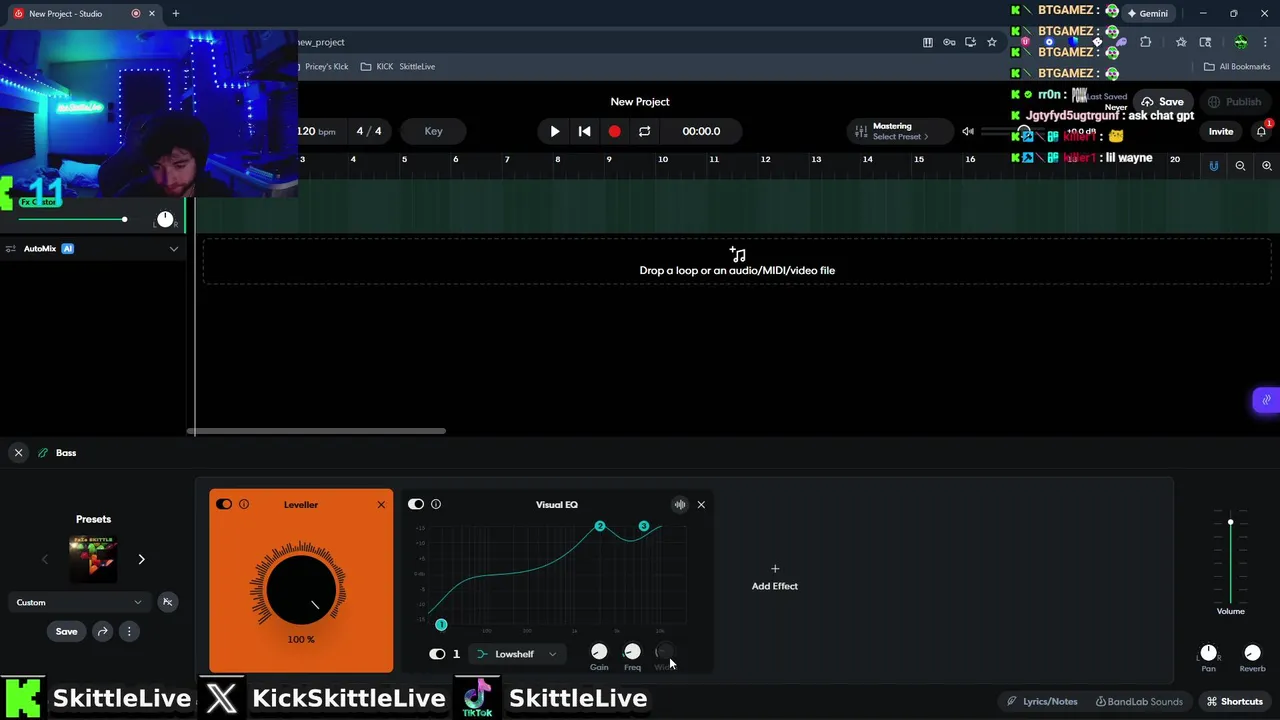Viewport: 1280px width, 720px height.
Task: Go to the next preset
Action: 141,559
